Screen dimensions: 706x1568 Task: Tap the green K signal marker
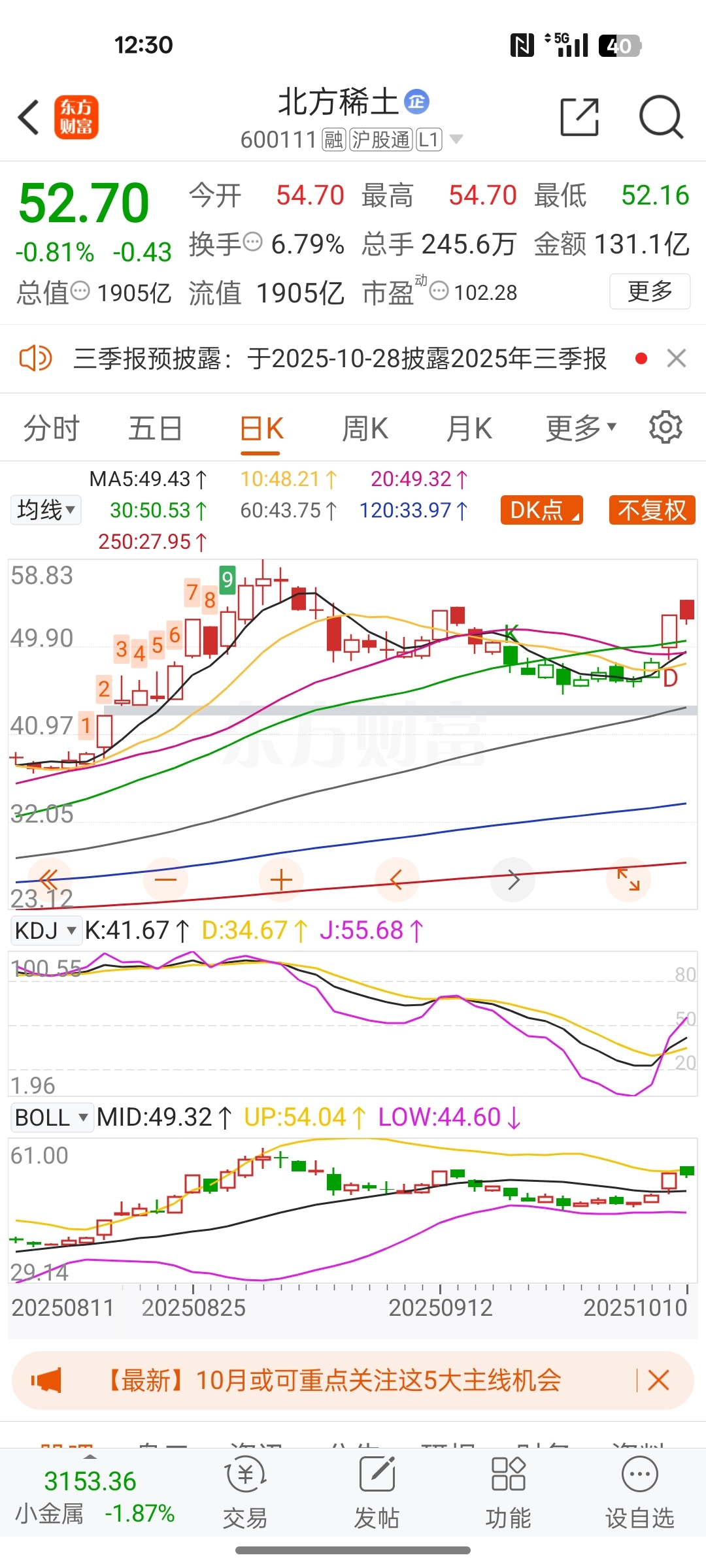click(x=511, y=632)
